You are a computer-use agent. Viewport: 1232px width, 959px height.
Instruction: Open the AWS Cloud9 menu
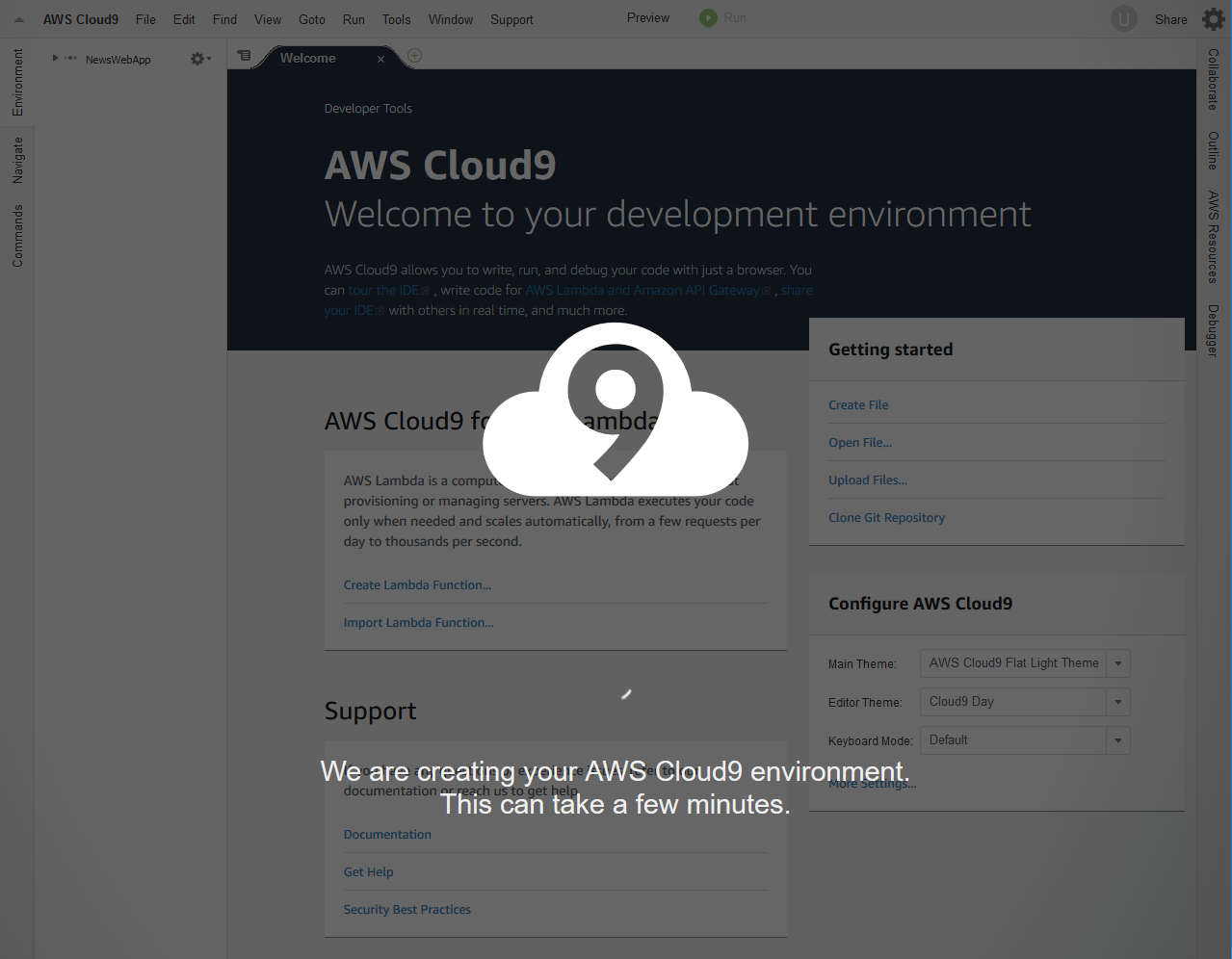click(x=81, y=19)
